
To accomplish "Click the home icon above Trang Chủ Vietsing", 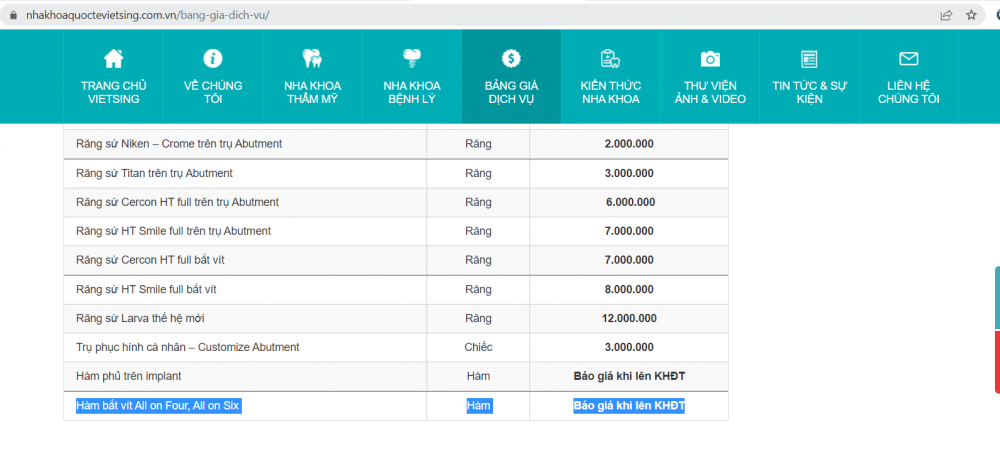I will [x=114, y=58].
